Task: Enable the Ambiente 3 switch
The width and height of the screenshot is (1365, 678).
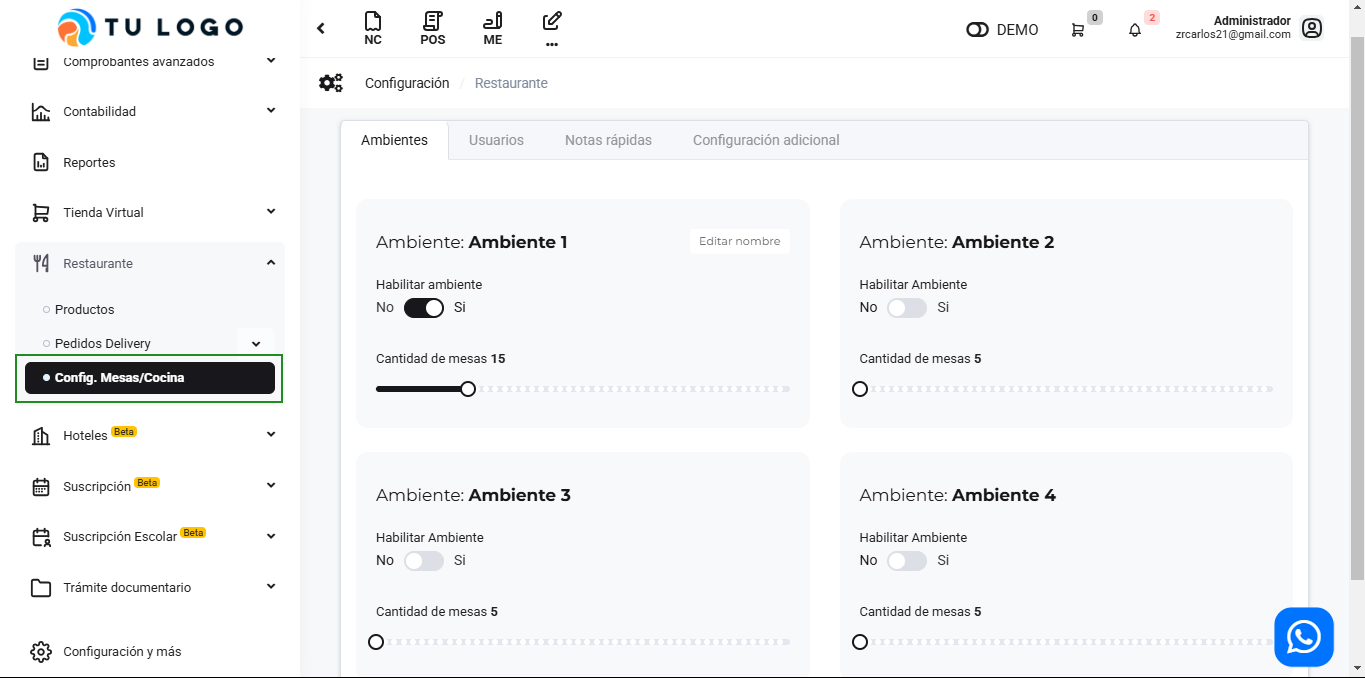Action: [x=424, y=561]
